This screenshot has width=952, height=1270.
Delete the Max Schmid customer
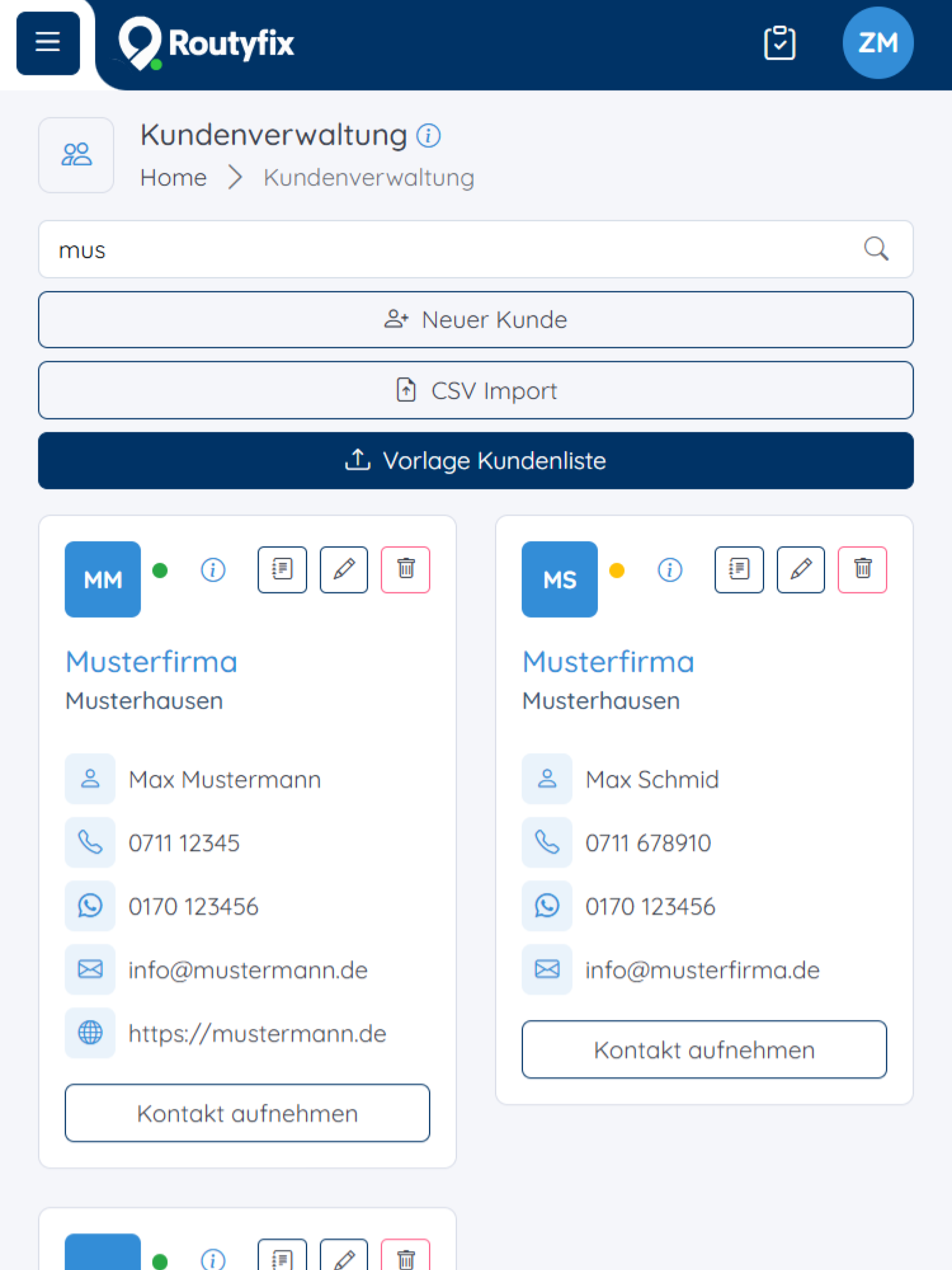(x=863, y=569)
